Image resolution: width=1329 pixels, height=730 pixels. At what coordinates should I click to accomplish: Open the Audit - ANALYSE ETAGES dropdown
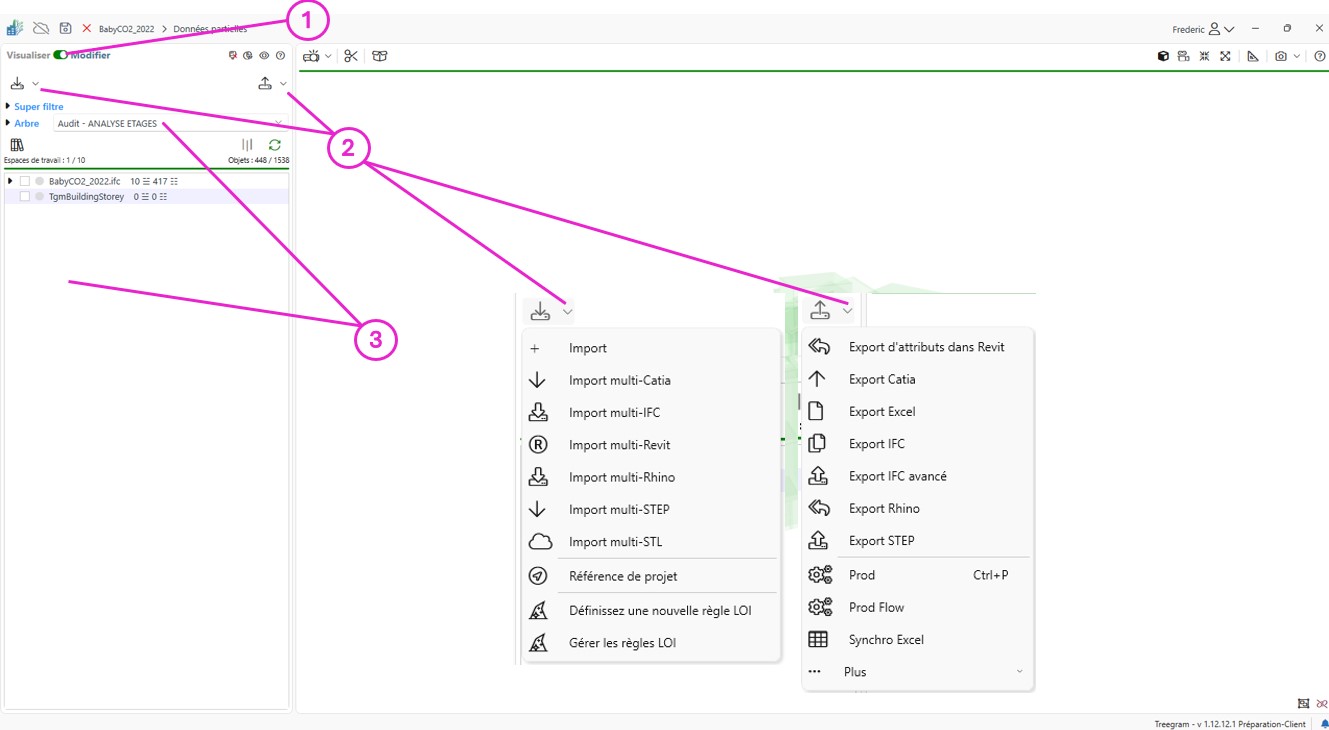click(x=168, y=124)
